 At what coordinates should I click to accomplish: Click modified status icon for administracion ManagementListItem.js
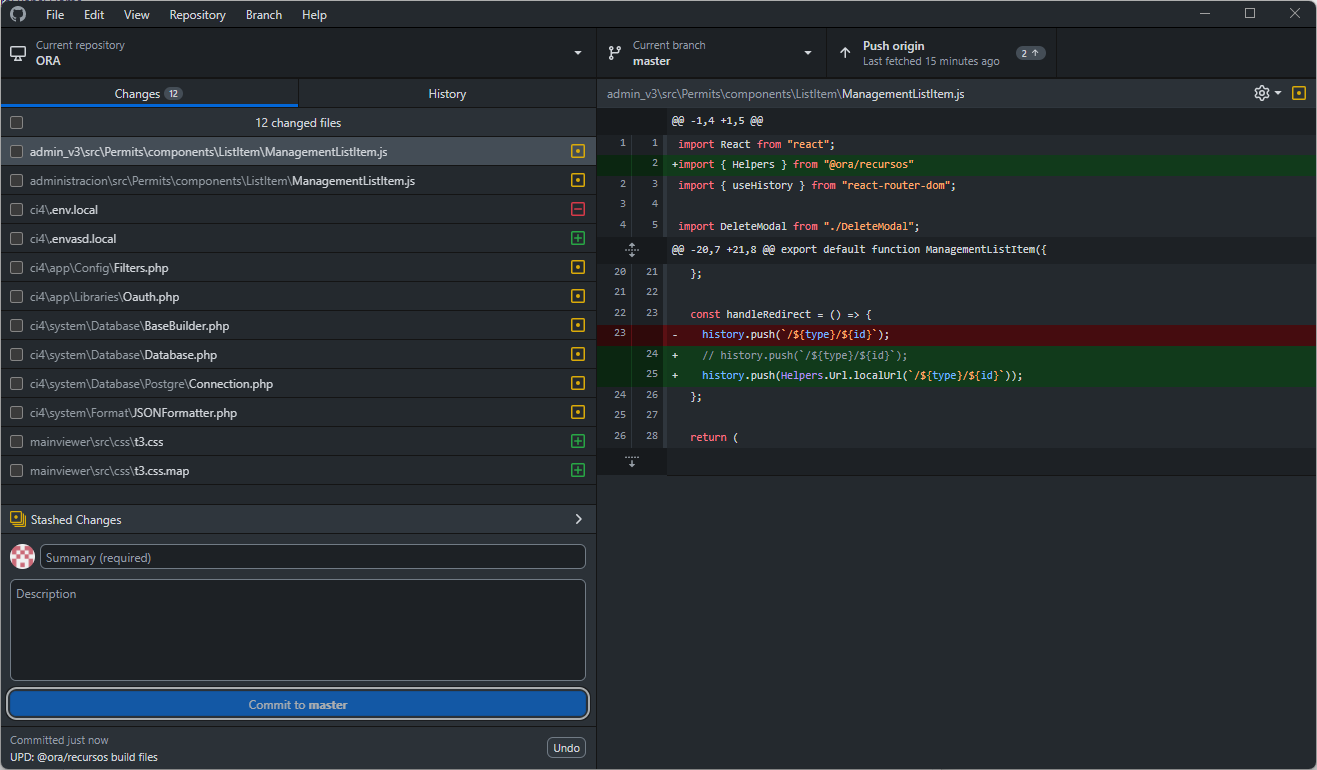tap(578, 181)
